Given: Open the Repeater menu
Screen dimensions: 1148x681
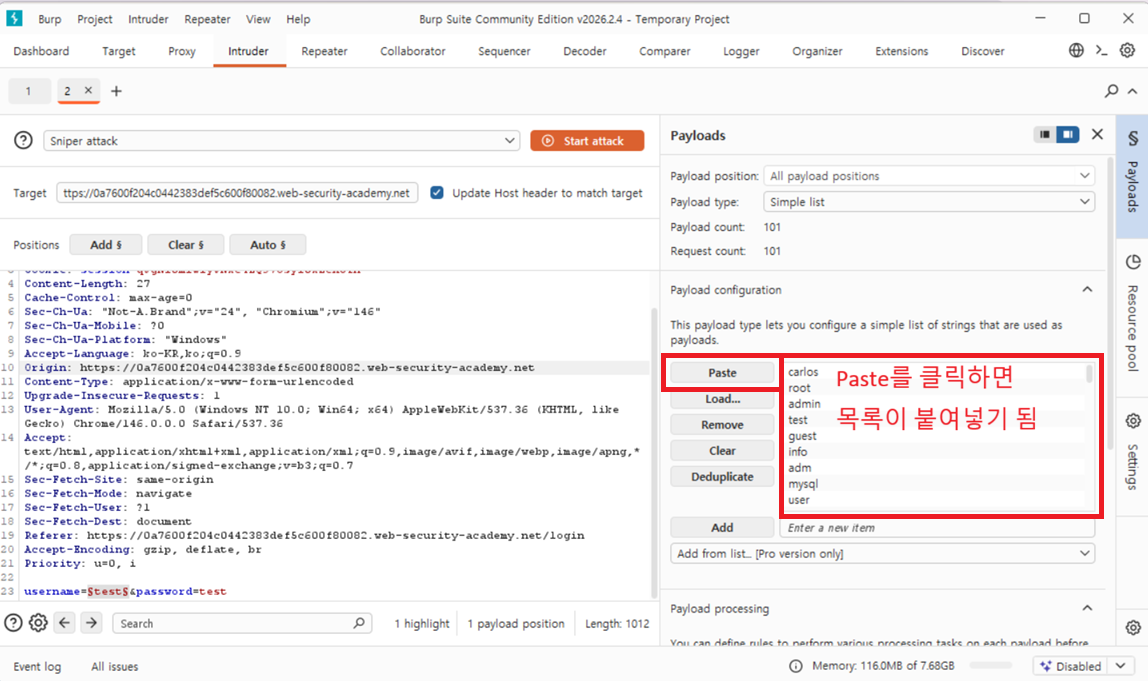Looking at the screenshot, I should click(x=207, y=19).
